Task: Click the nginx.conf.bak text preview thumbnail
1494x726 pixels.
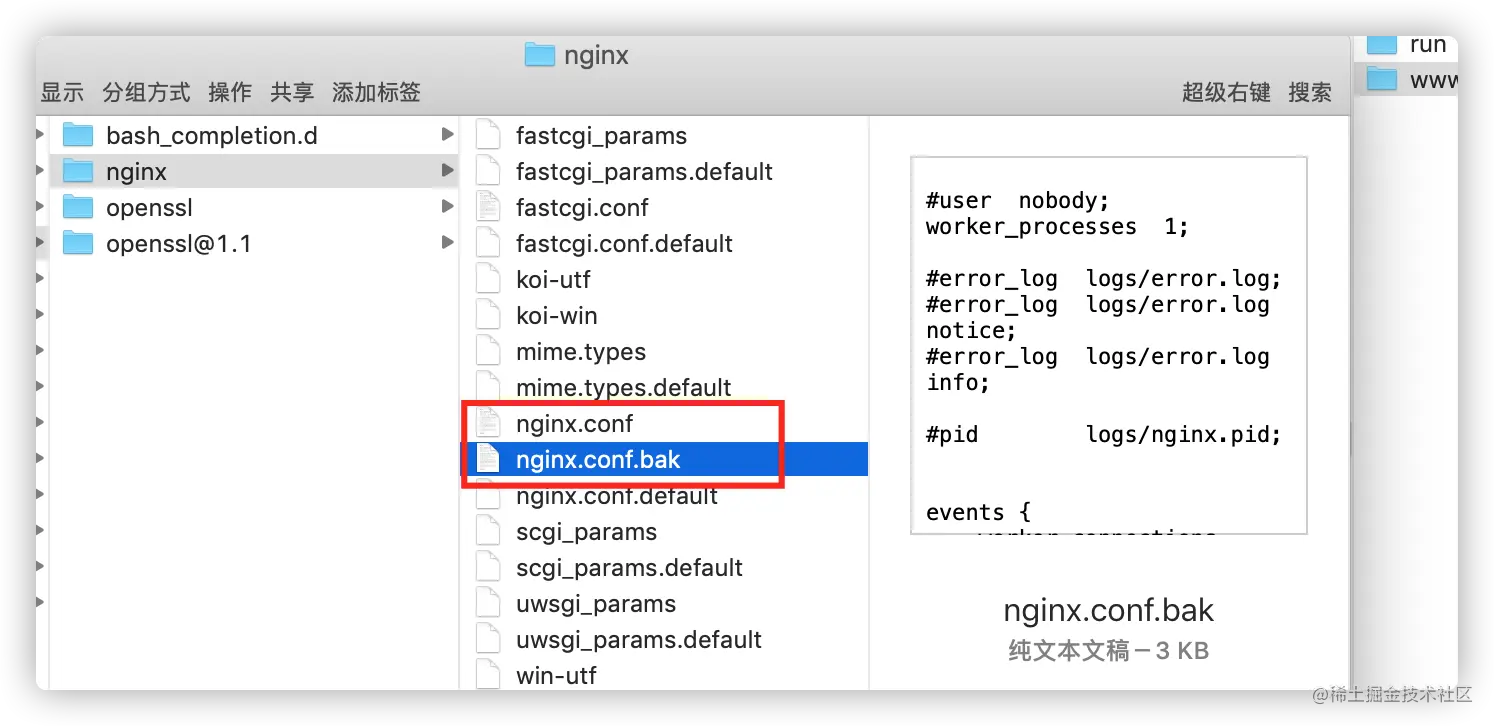Action: [x=1108, y=345]
